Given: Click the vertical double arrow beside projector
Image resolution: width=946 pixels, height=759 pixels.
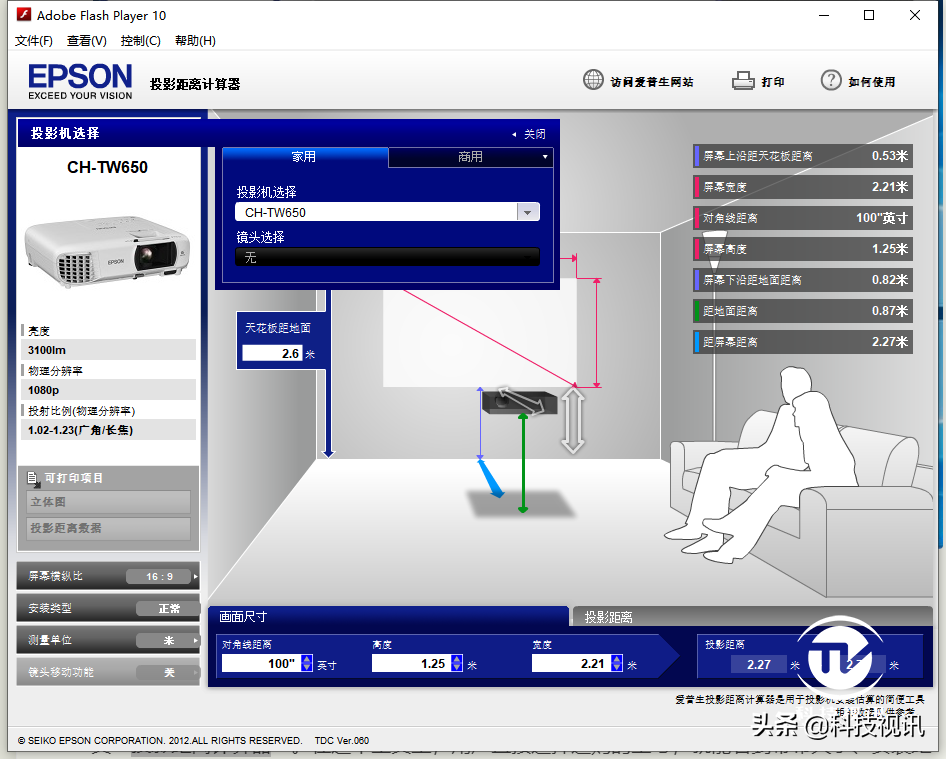Looking at the screenshot, I should (572, 420).
